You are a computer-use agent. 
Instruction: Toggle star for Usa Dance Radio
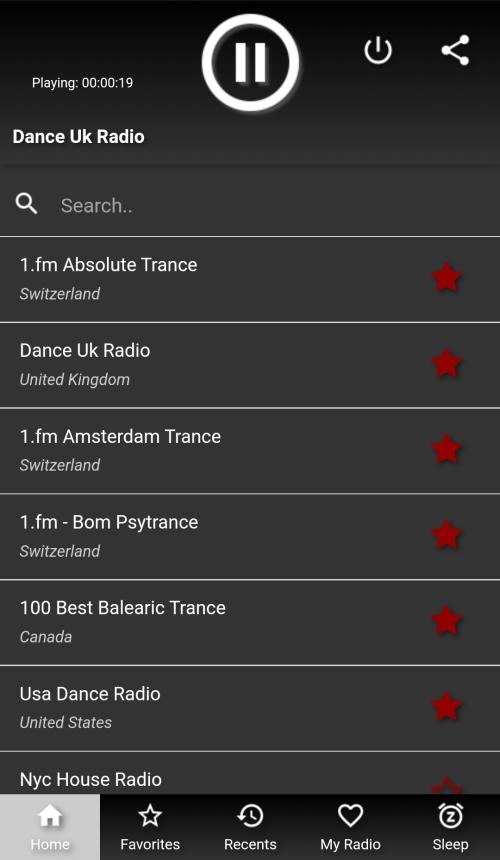[446, 706]
